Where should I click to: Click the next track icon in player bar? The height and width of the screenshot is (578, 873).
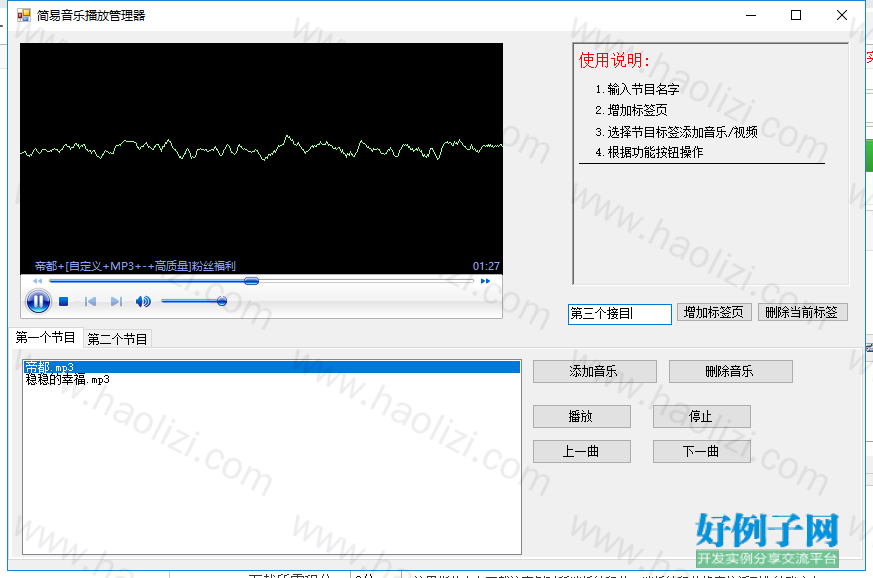pos(116,301)
